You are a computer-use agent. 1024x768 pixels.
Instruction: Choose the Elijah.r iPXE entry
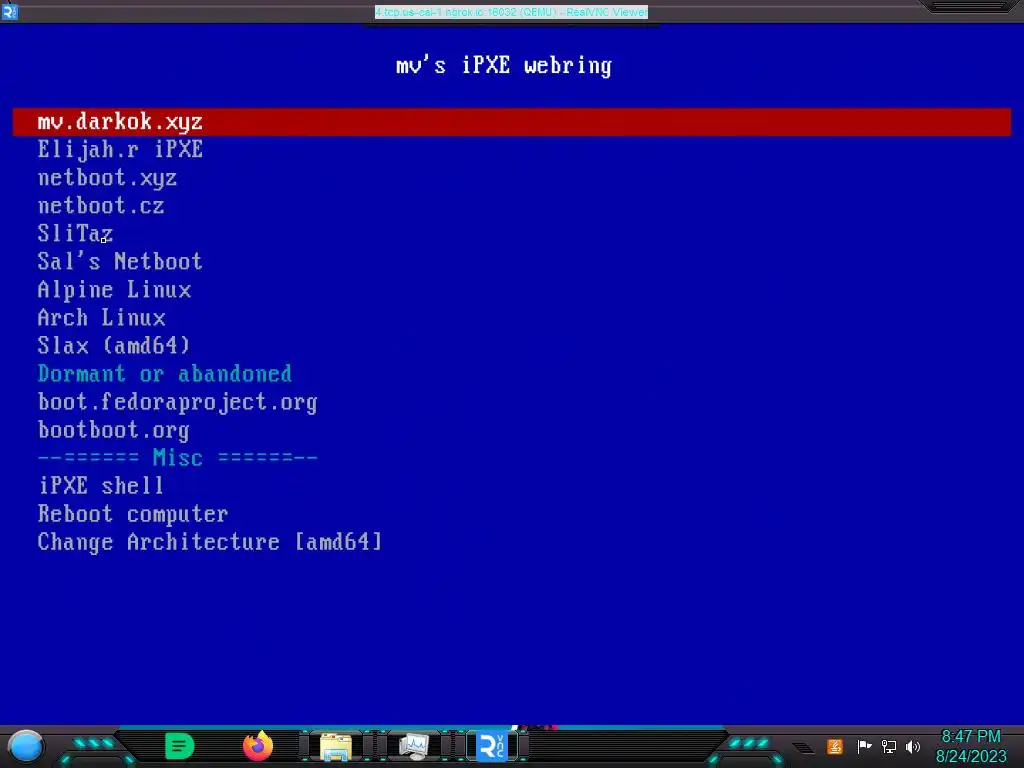120,150
